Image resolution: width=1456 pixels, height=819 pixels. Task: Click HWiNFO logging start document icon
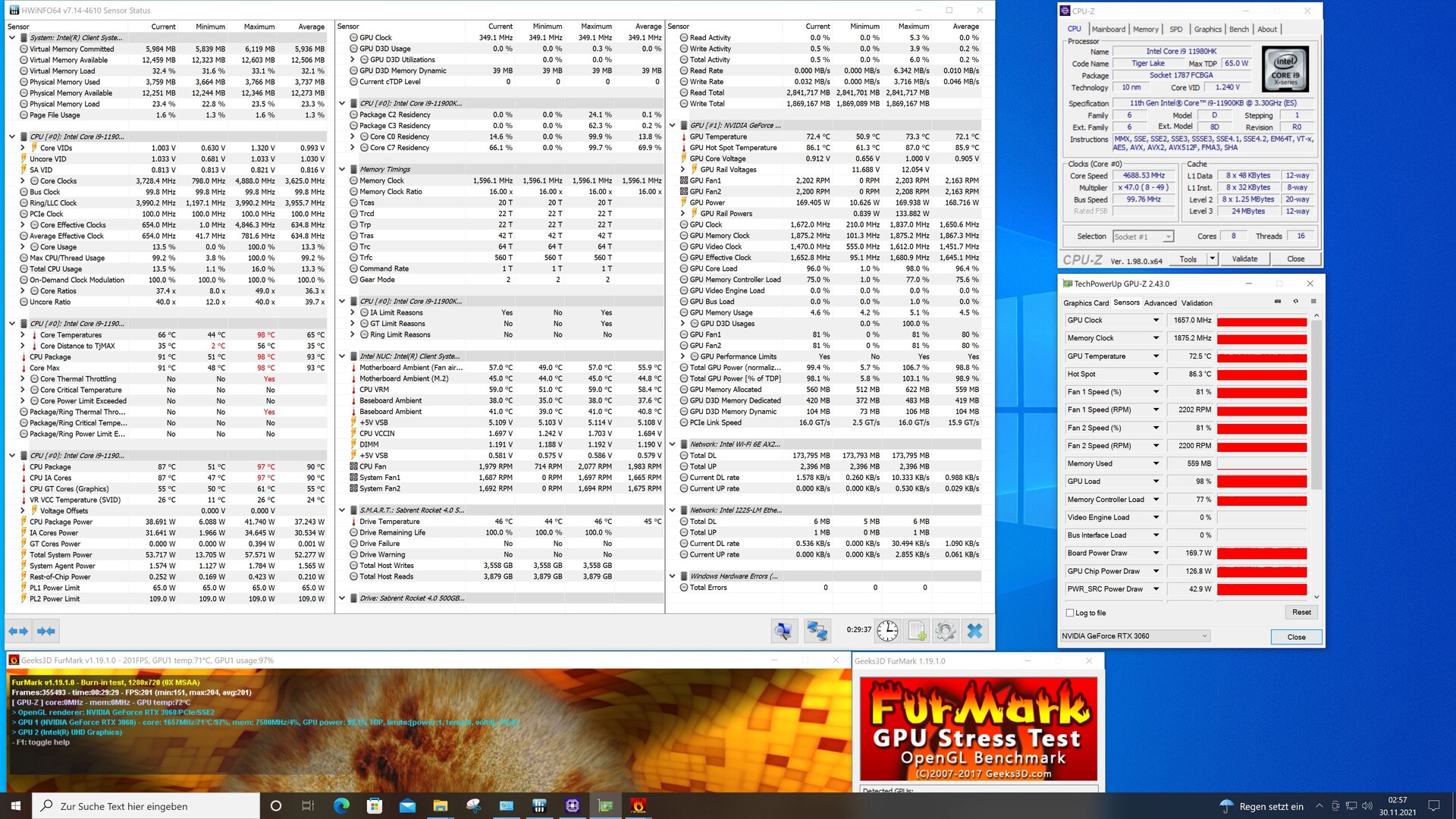pos(917,631)
